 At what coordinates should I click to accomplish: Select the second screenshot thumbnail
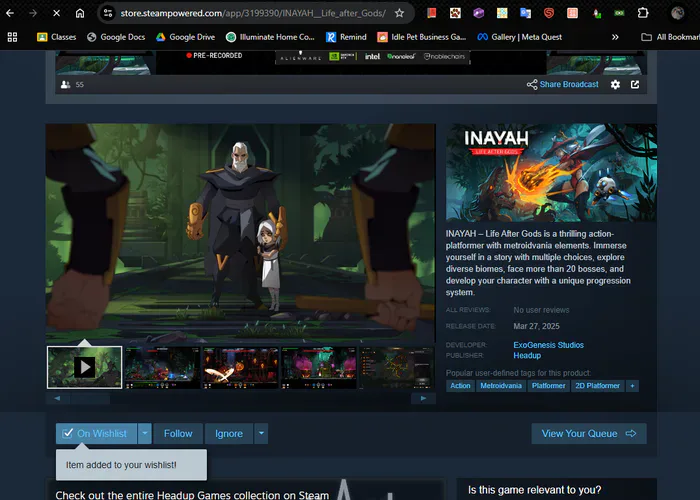pyautogui.click(x=162, y=367)
